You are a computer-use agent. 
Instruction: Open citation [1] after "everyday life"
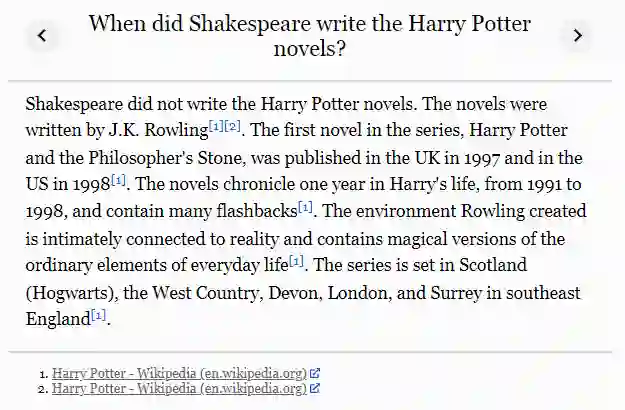point(296,261)
